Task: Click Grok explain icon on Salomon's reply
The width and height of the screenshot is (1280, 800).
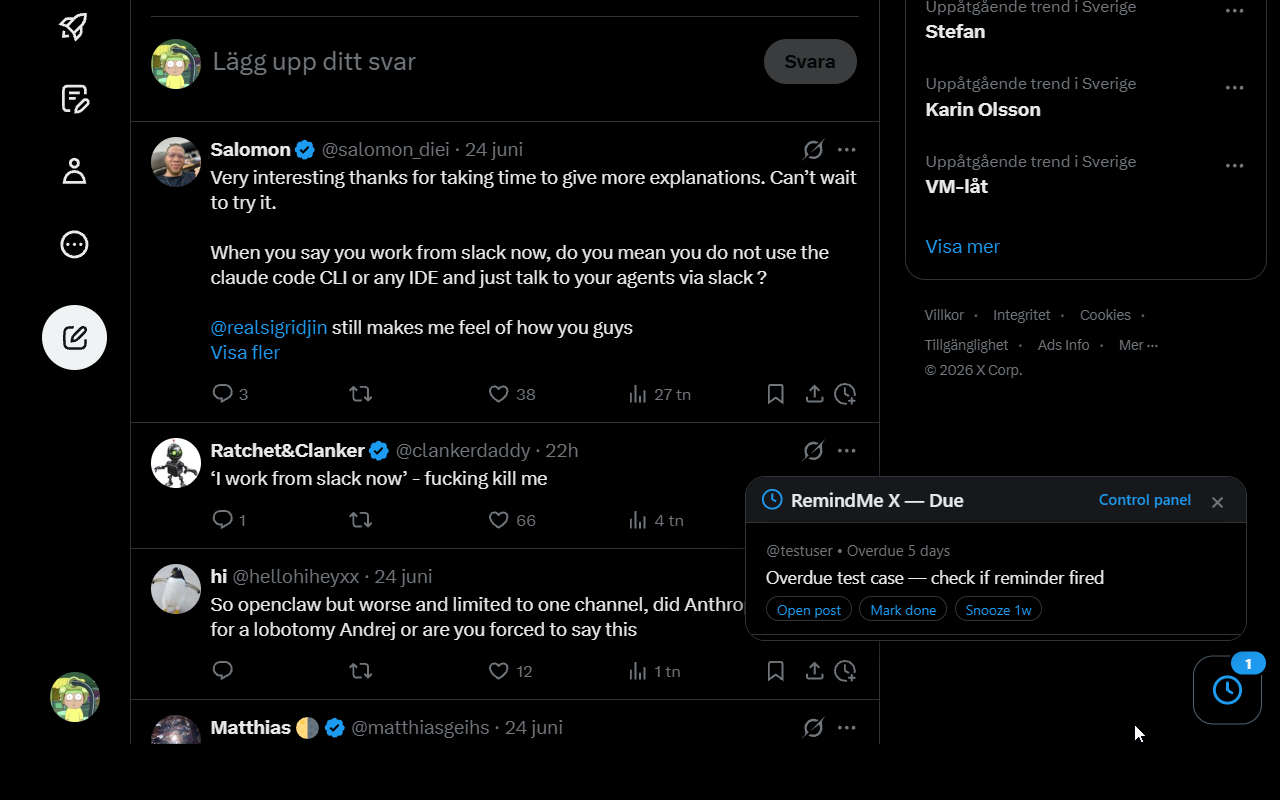Action: coord(813,150)
